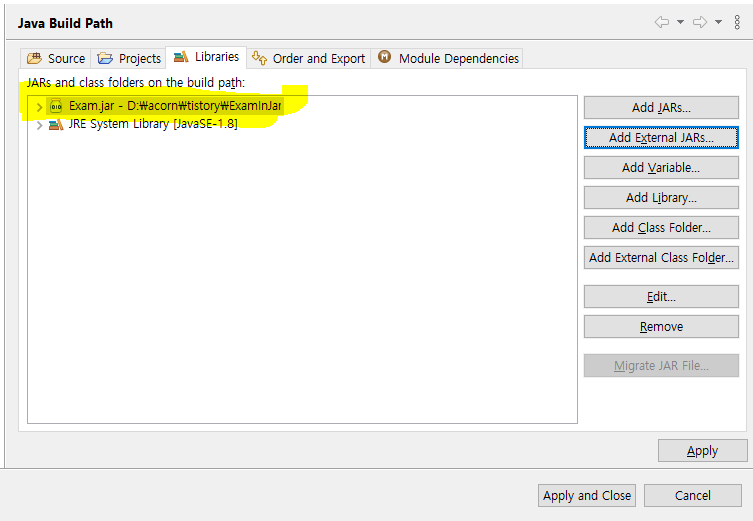Click the Add Variable... button

pyautogui.click(x=661, y=168)
